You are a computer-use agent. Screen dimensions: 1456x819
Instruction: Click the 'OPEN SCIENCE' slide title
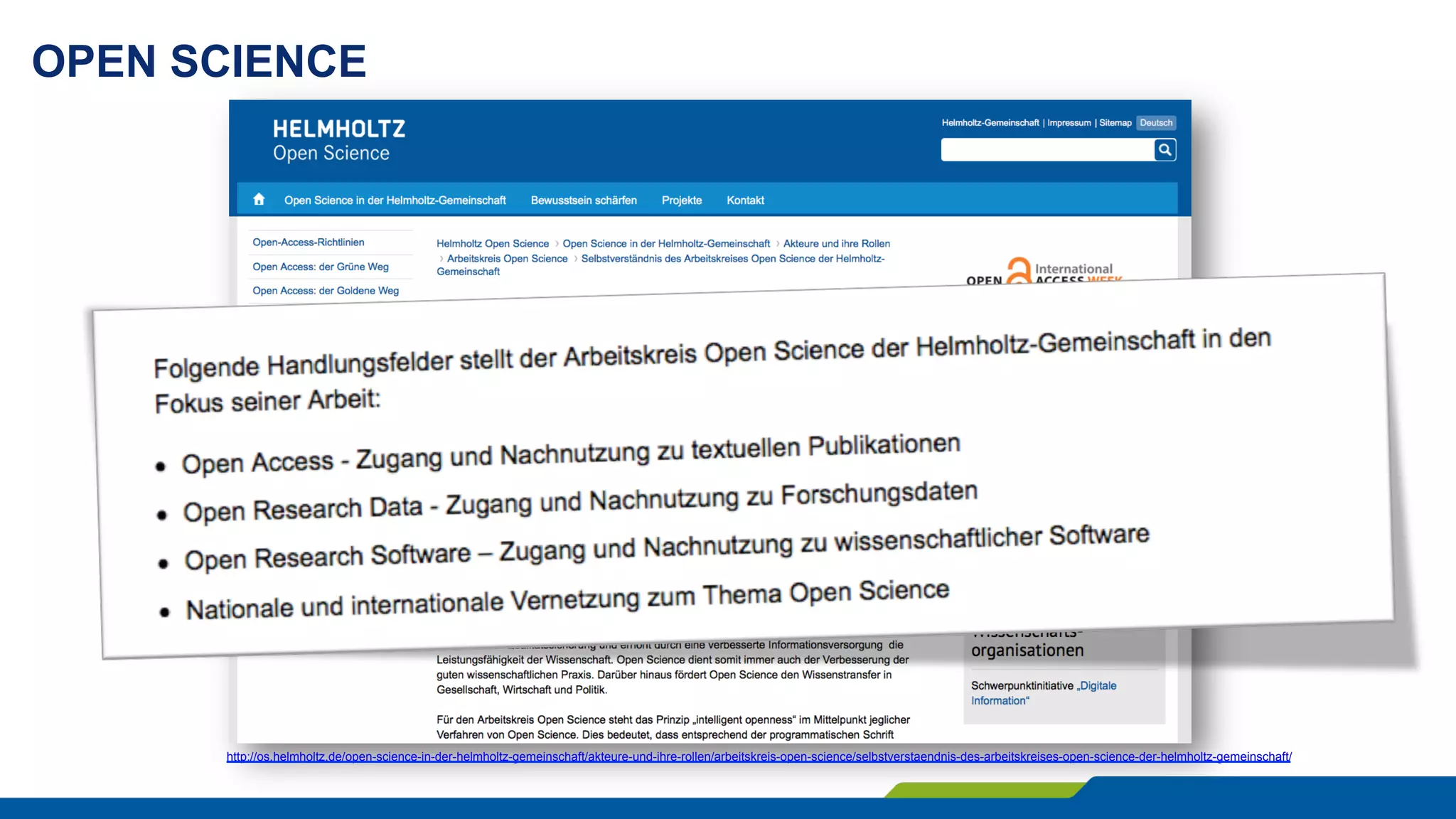(x=199, y=61)
